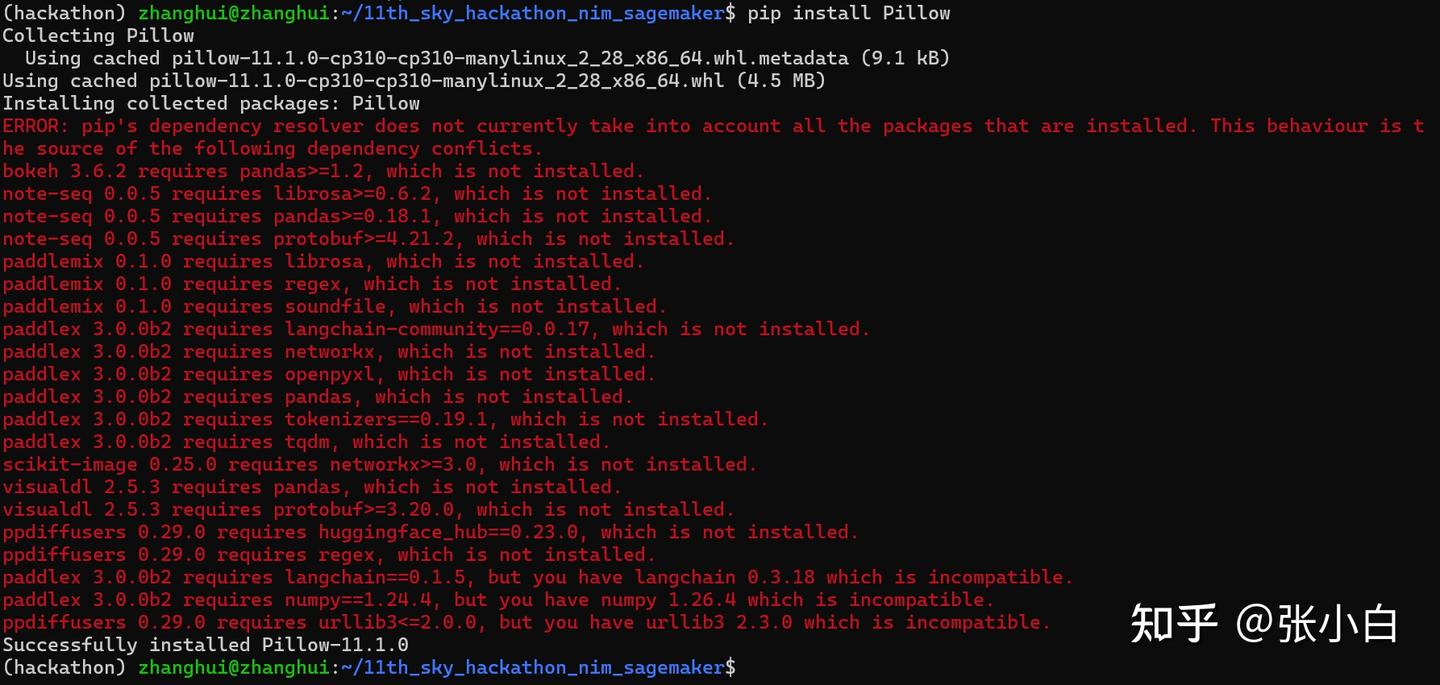
Task: Click the 'pip install Pillow' command text
Action: tap(848, 13)
